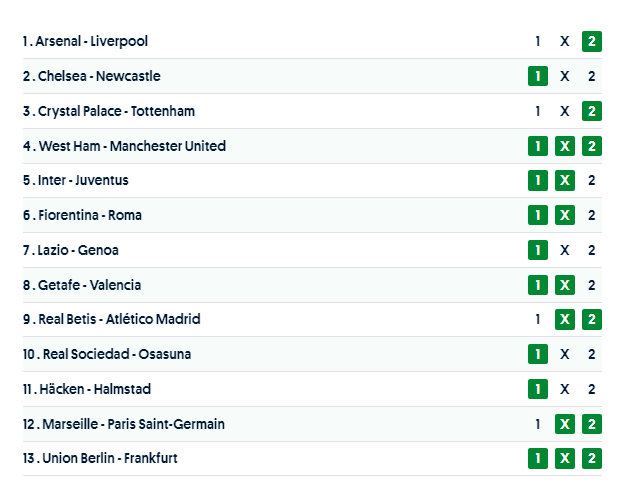Select draw X for Lazio - Genoa
Screen dimensions: 621x487
coord(565,250)
